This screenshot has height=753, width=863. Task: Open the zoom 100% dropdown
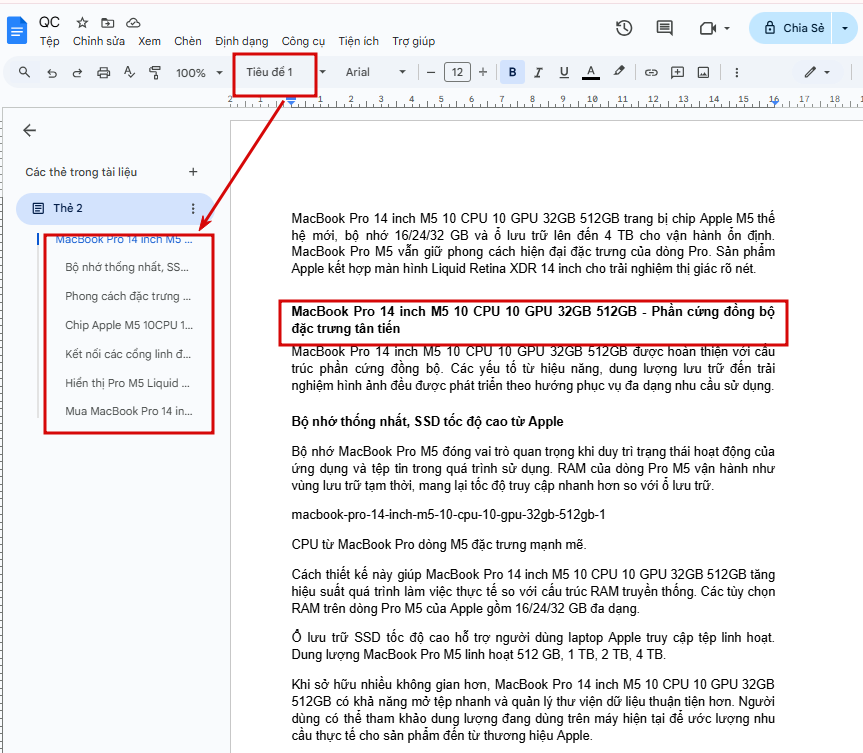click(x=199, y=73)
